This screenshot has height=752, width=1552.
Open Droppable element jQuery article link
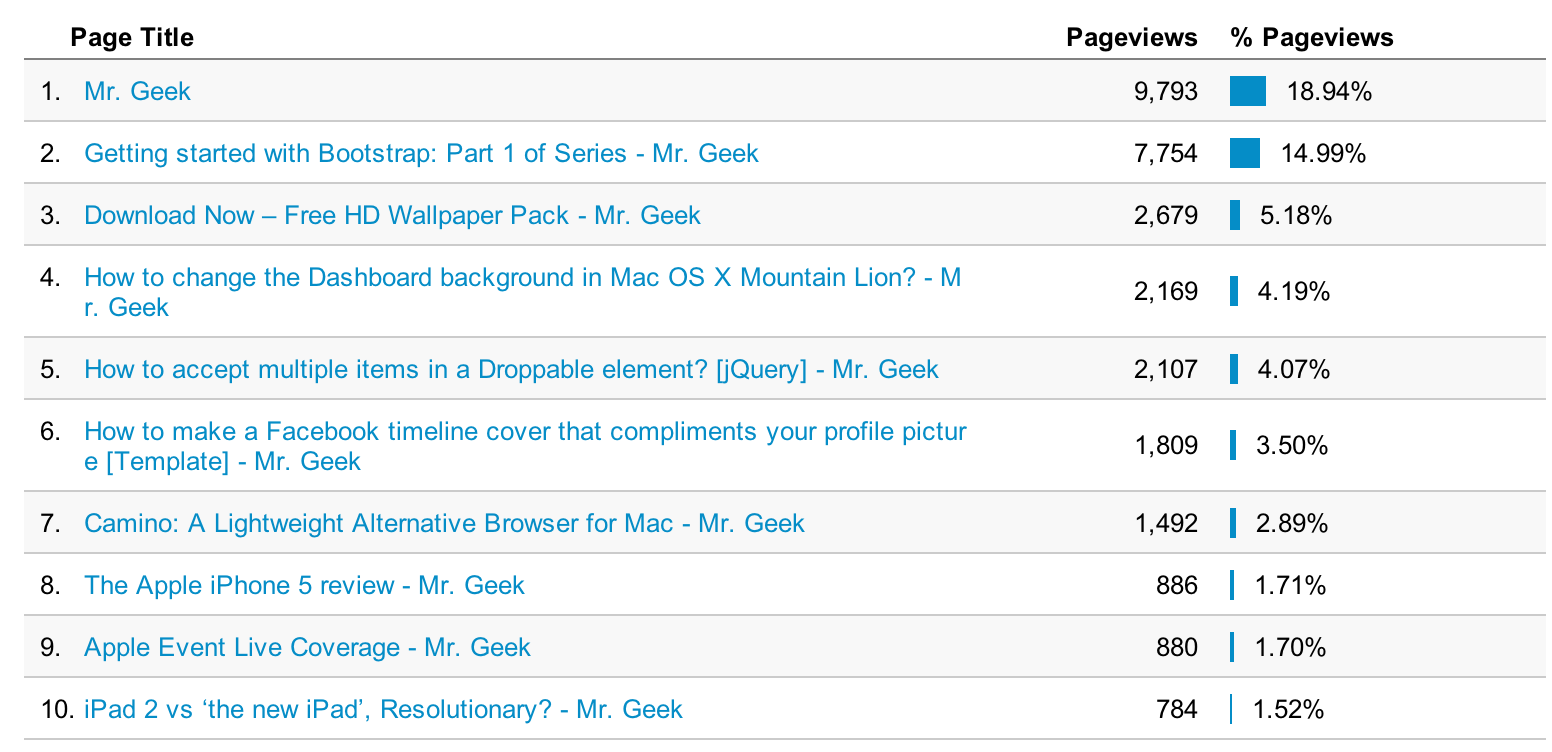pos(511,369)
